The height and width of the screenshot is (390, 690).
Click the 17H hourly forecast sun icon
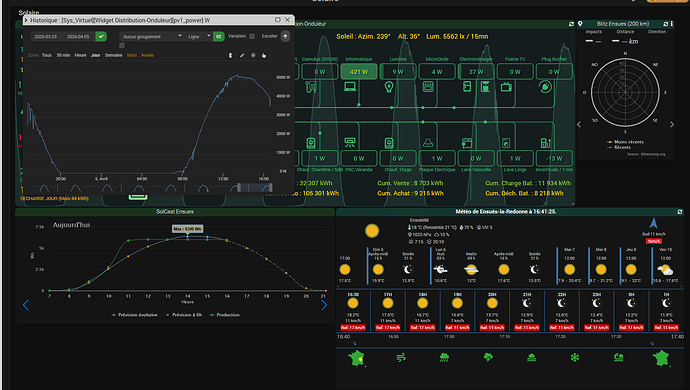tap(388, 303)
